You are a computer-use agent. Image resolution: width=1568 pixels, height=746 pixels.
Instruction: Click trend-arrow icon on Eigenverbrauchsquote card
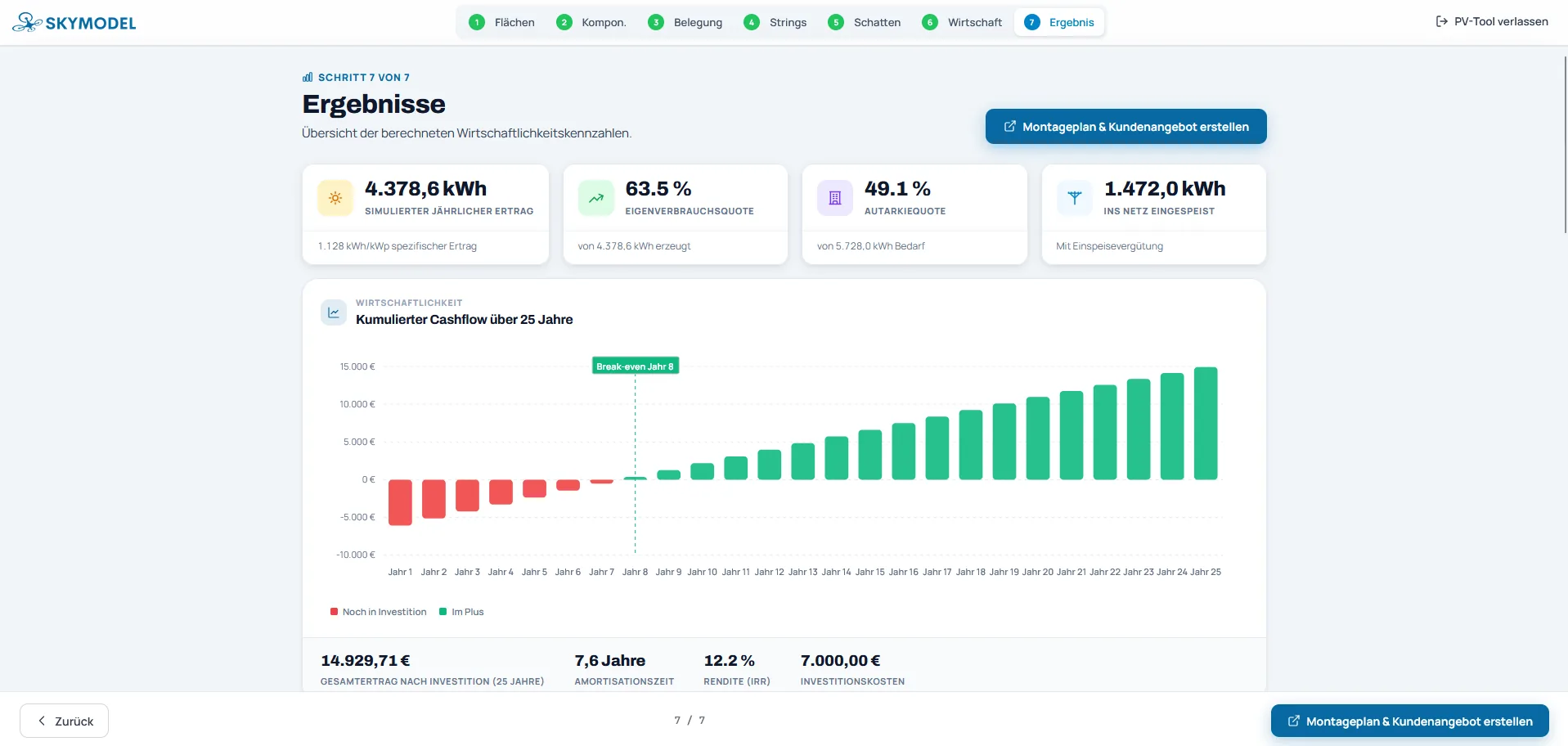click(x=595, y=198)
